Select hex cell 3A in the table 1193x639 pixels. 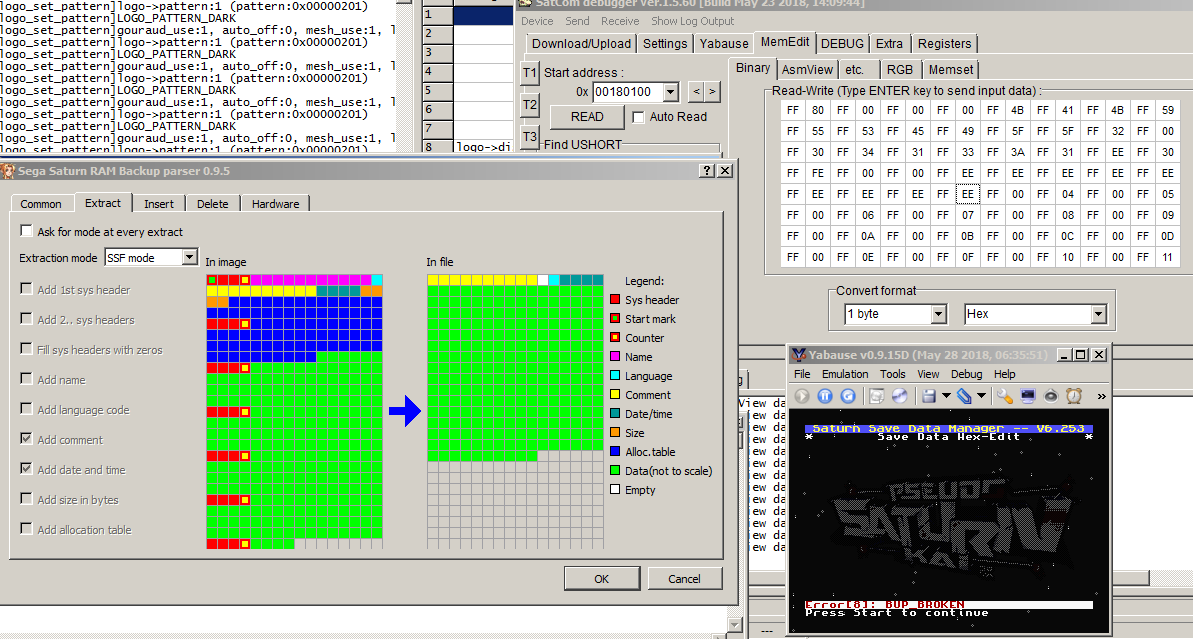[x=1018, y=152]
